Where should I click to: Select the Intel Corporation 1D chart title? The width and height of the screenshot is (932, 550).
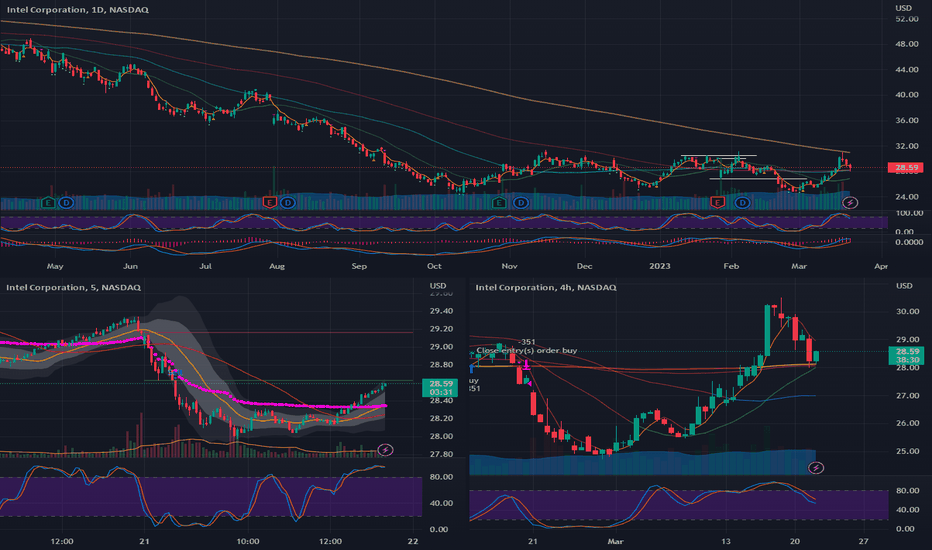point(78,10)
